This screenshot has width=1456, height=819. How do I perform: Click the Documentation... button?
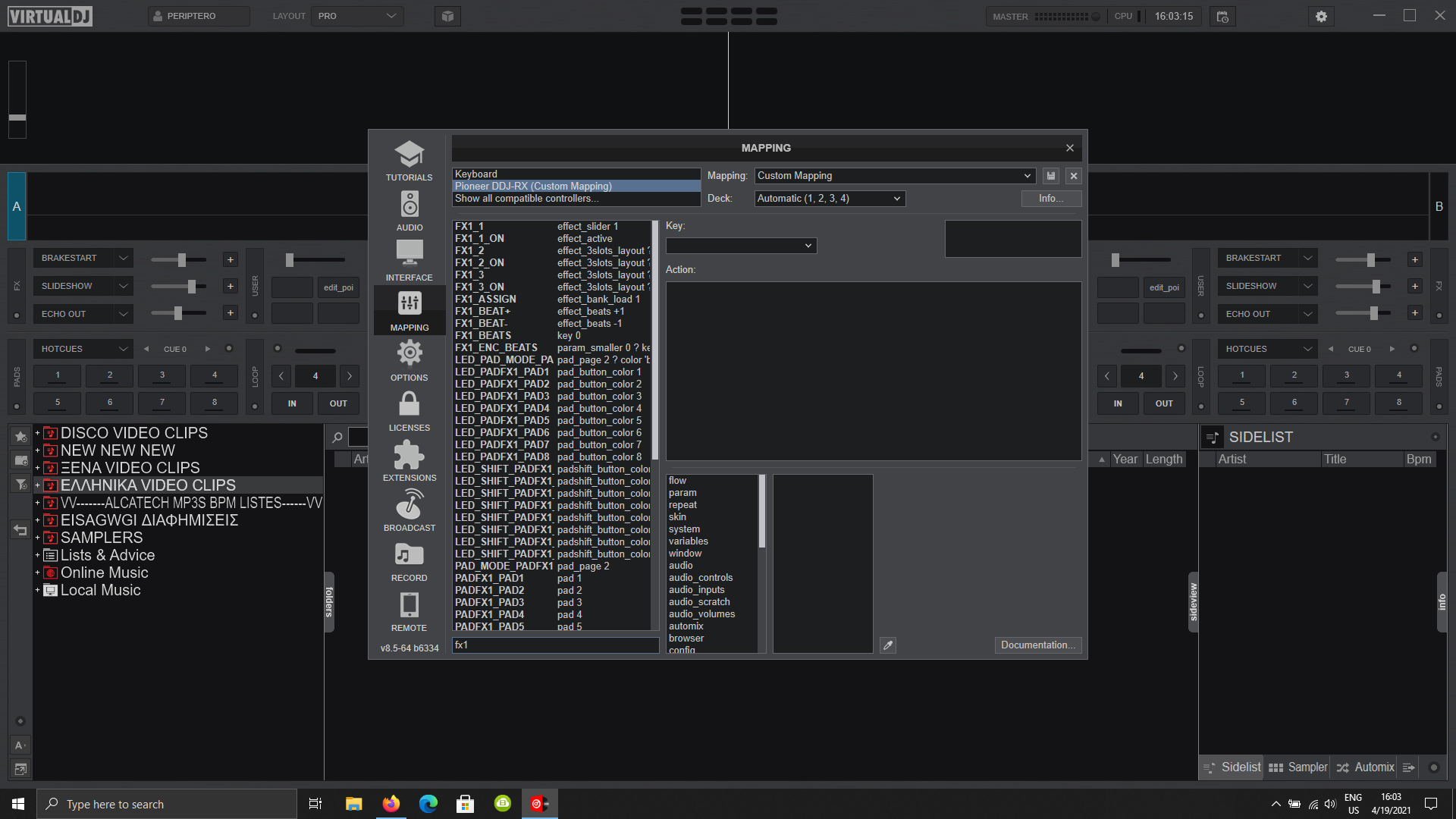point(1038,645)
